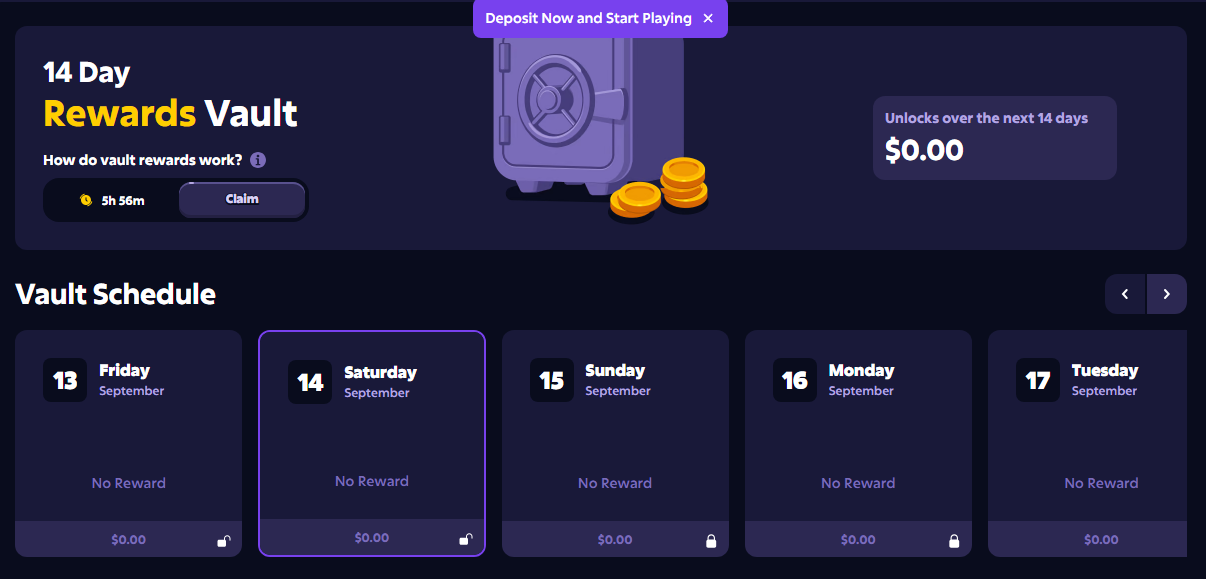1206x579 pixels.
Task: Click the info icon beside vault rewards question
Action: tap(258, 160)
